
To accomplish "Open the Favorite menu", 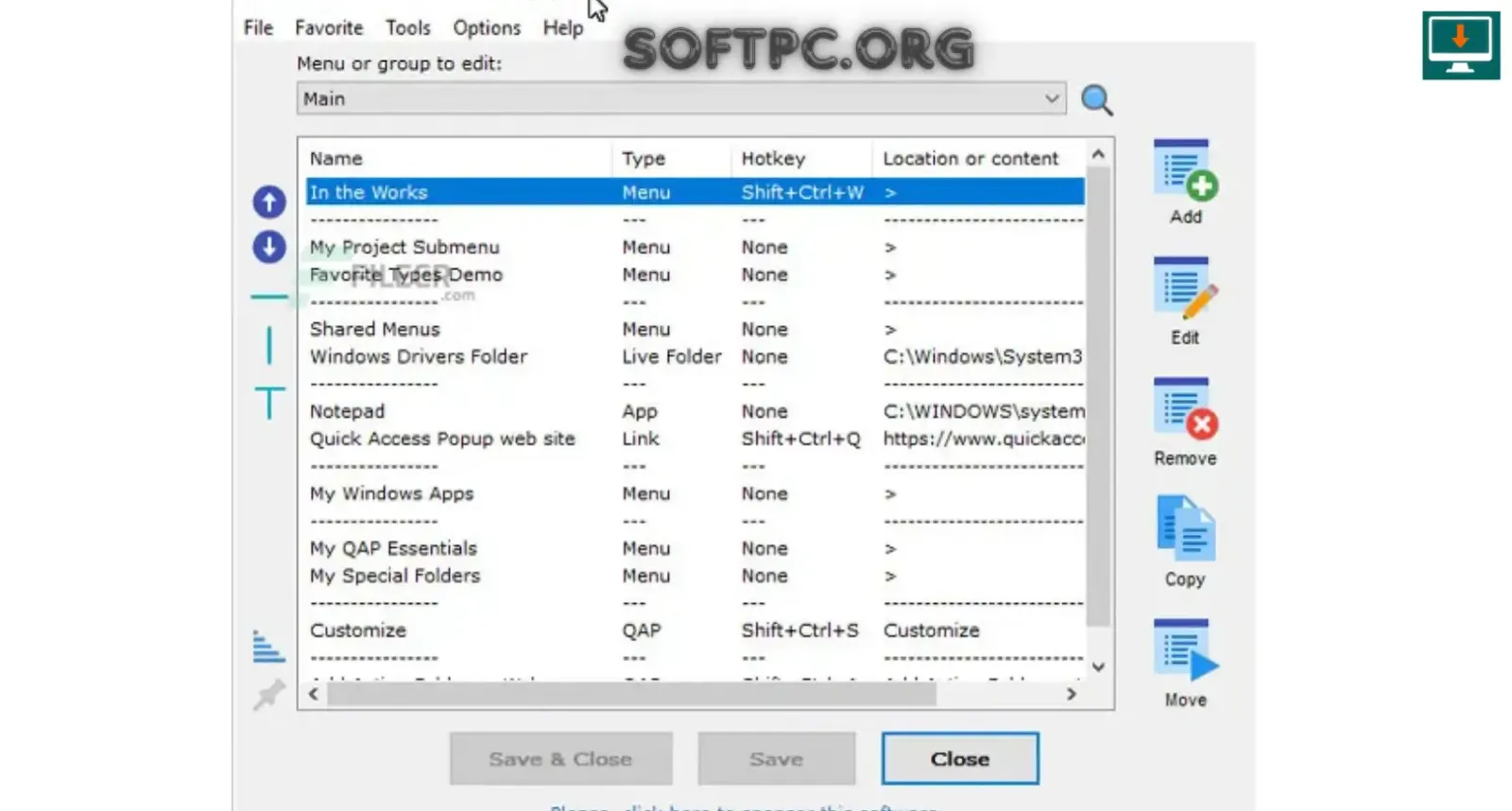I will [x=329, y=27].
